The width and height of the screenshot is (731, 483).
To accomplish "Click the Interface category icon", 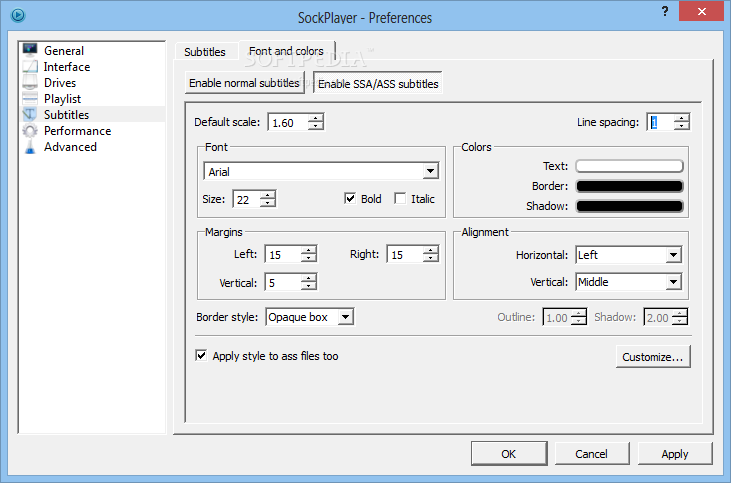I will coord(30,66).
